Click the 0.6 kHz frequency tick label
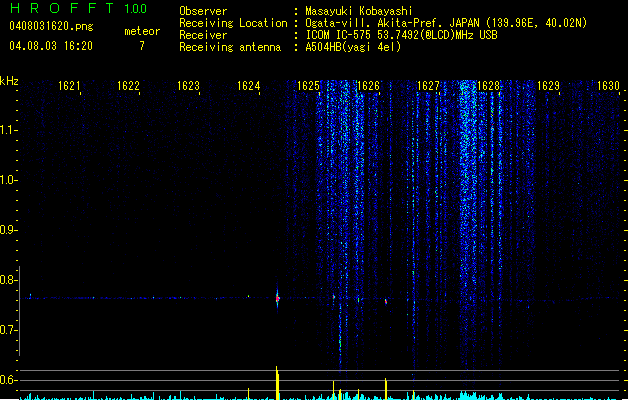Screen dimensions: 629x400 [8, 380]
